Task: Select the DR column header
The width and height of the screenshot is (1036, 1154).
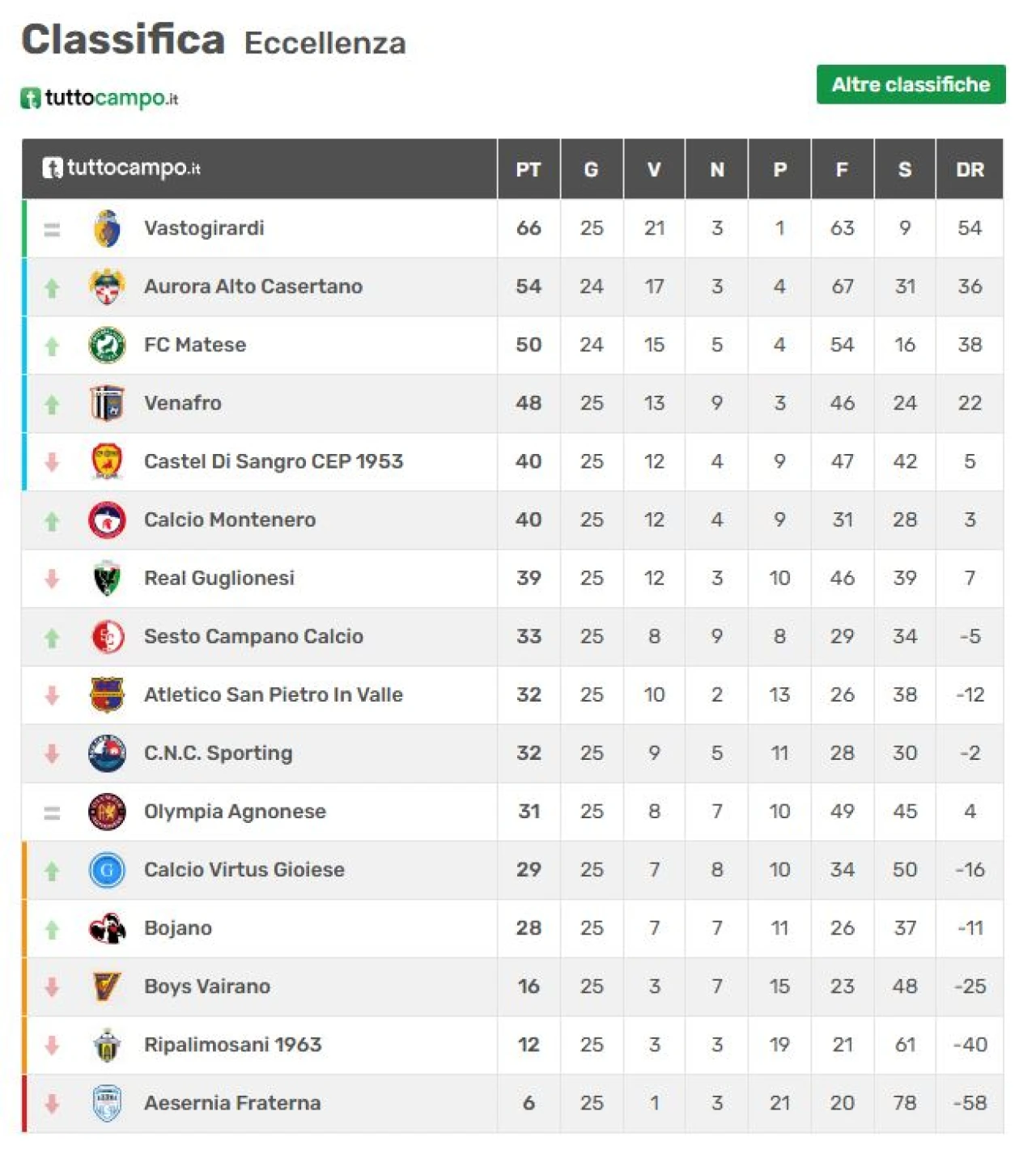Action: click(970, 169)
